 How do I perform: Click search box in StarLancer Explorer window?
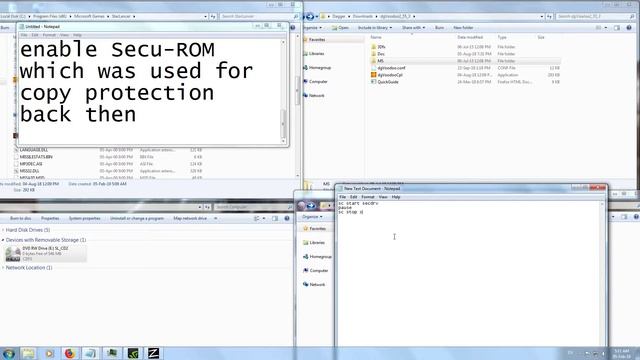pos(260,16)
